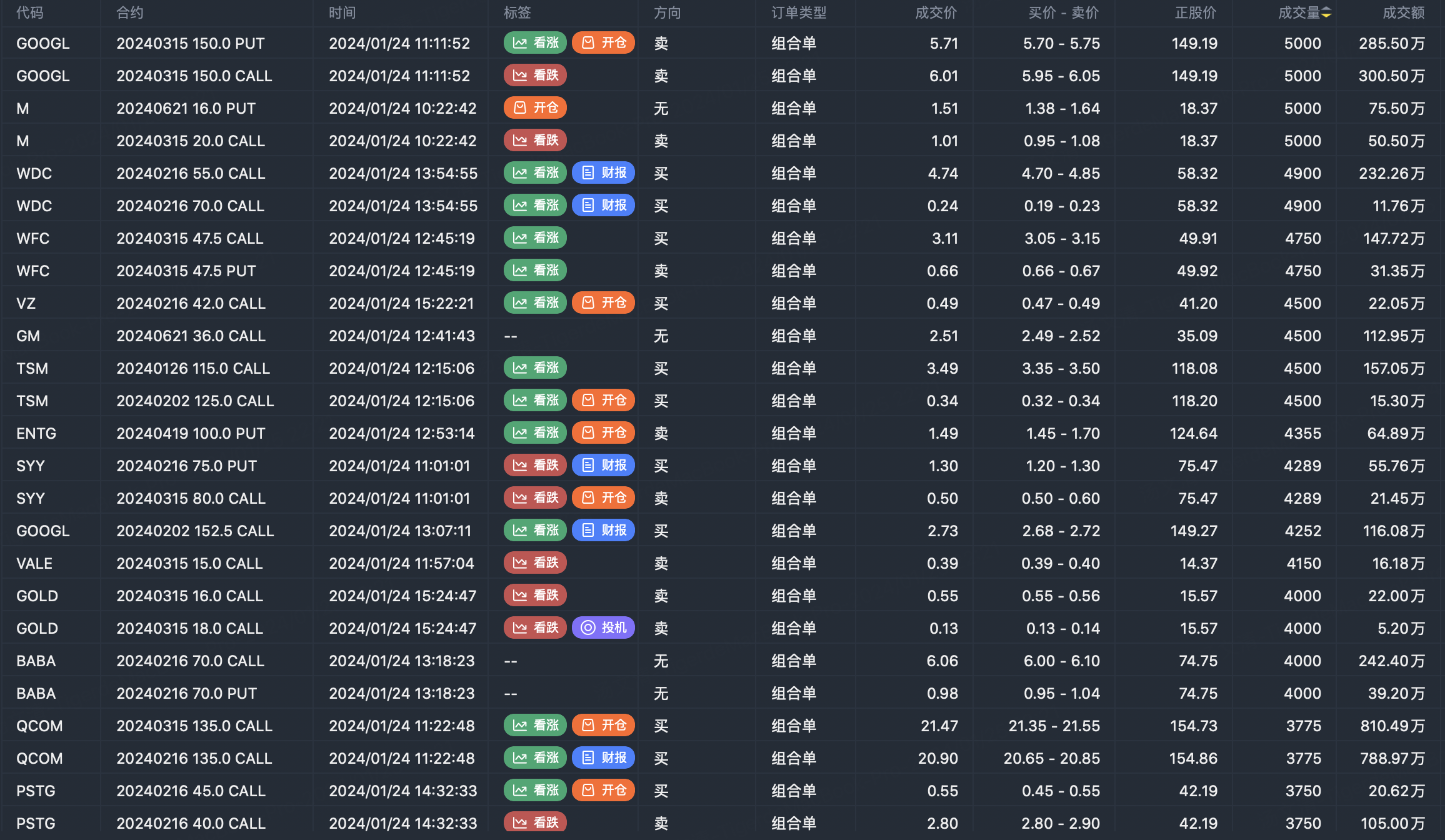Click 财报 tag on WDC 55.0 CALL row
The width and height of the screenshot is (1445, 840).
click(603, 173)
